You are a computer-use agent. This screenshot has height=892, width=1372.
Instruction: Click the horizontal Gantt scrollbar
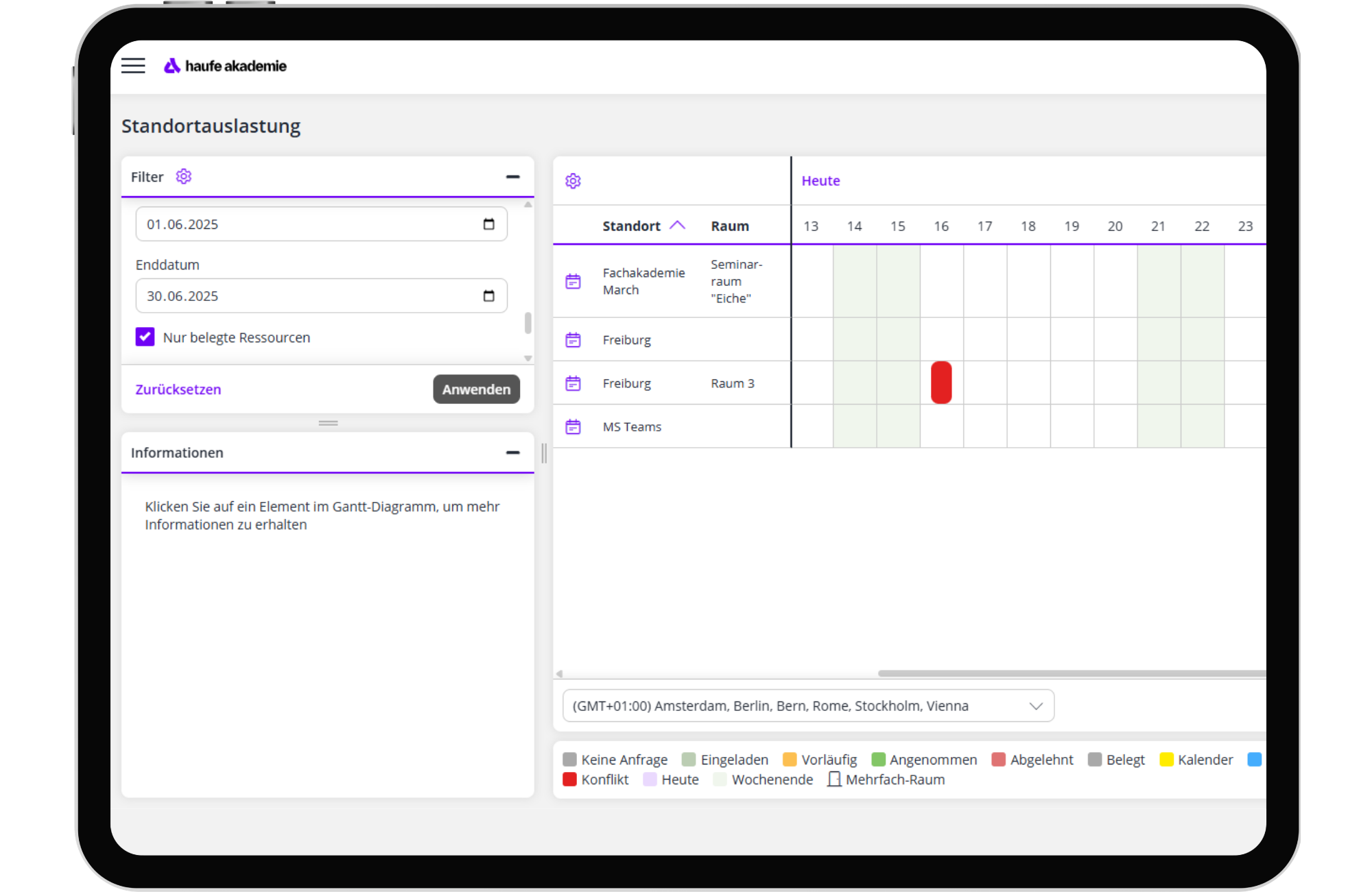(x=1072, y=673)
